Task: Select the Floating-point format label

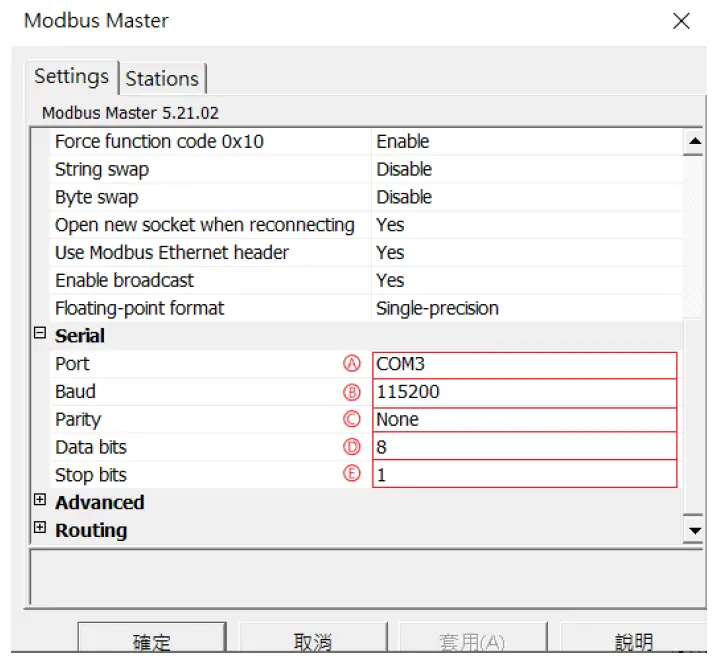Action: click(x=140, y=308)
